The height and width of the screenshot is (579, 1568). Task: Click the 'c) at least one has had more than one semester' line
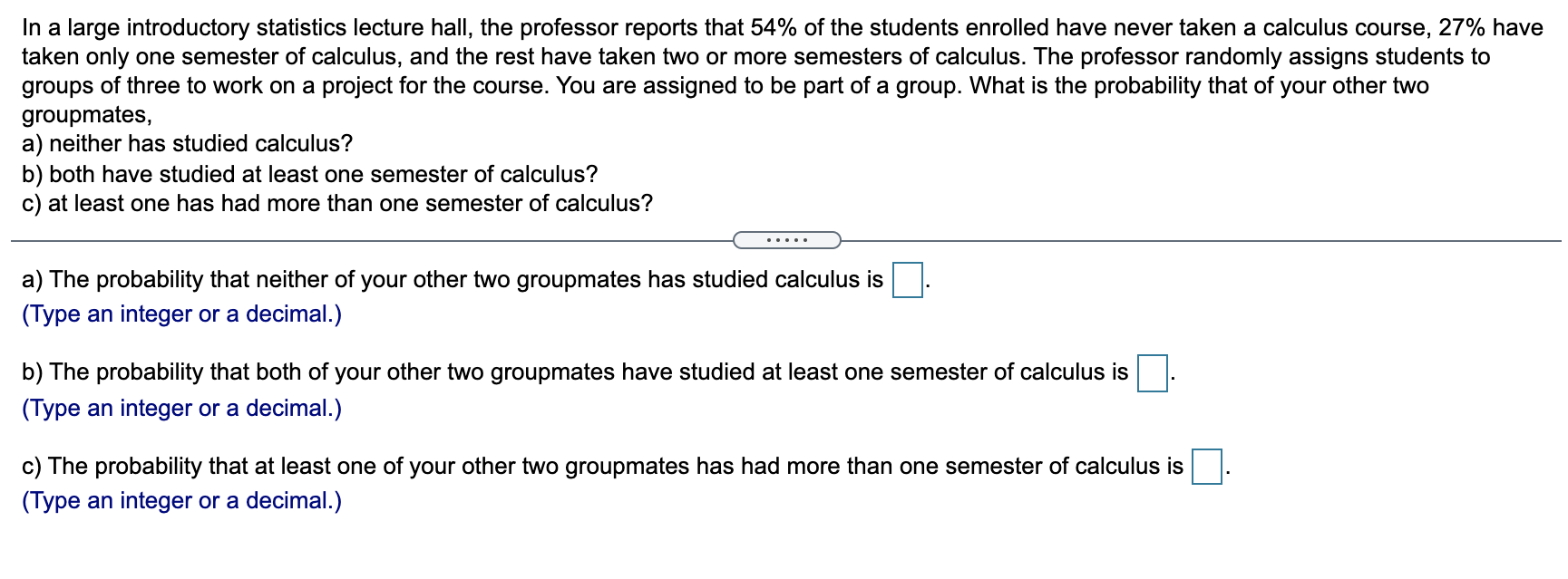click(337, 203)
